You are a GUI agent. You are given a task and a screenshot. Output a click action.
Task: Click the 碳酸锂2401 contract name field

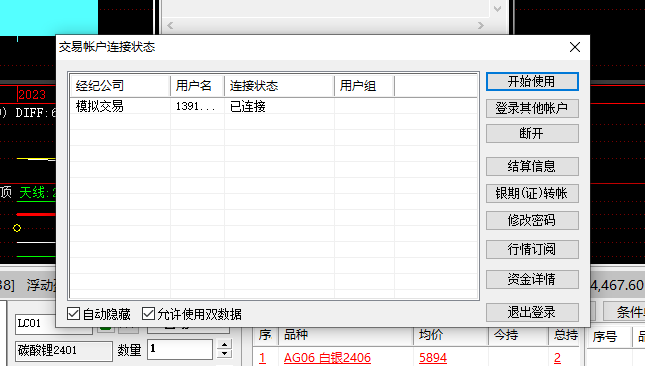tap(64, 351)
